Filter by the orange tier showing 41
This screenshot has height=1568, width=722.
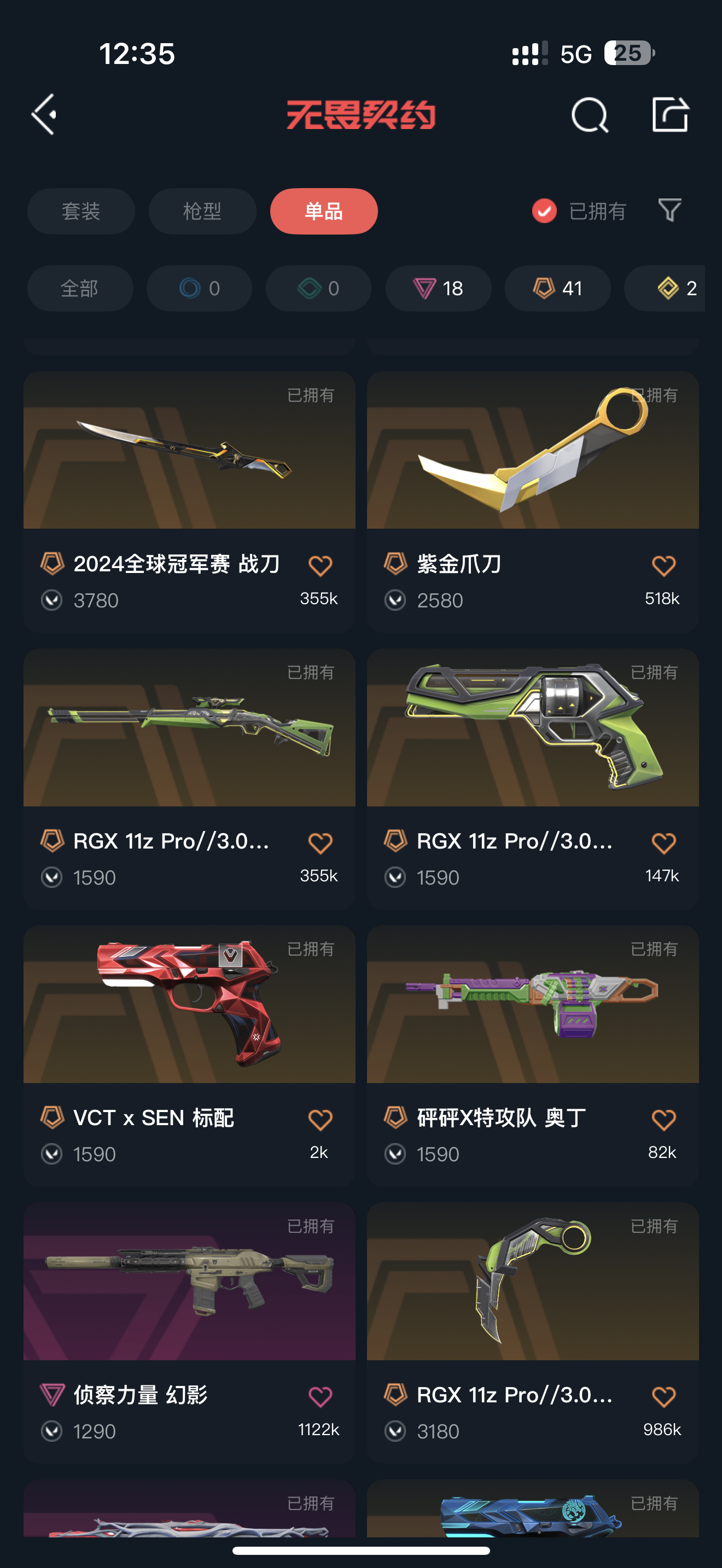557,289
